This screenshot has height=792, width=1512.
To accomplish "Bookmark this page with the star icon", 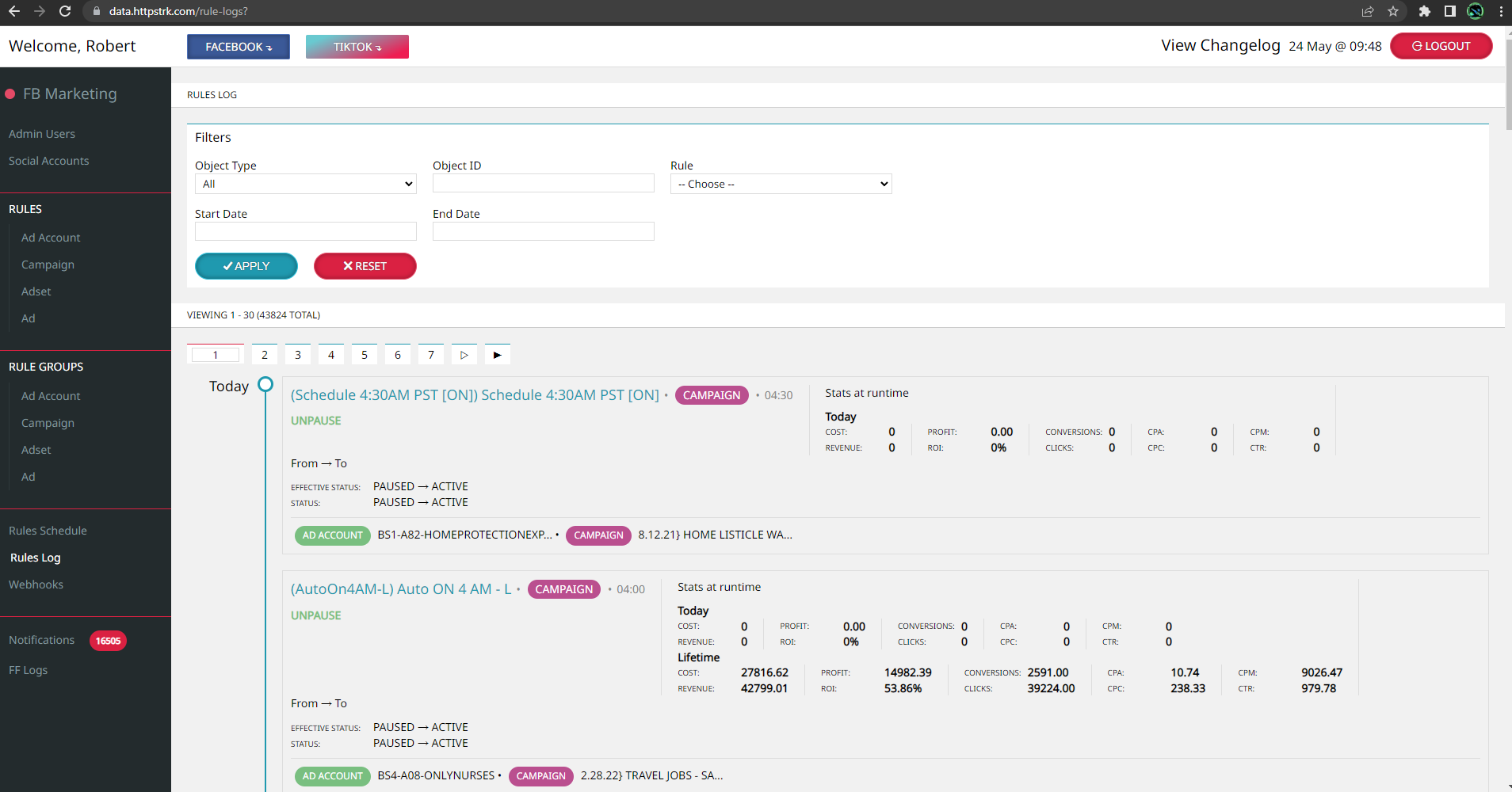I will pos(1393,11).
